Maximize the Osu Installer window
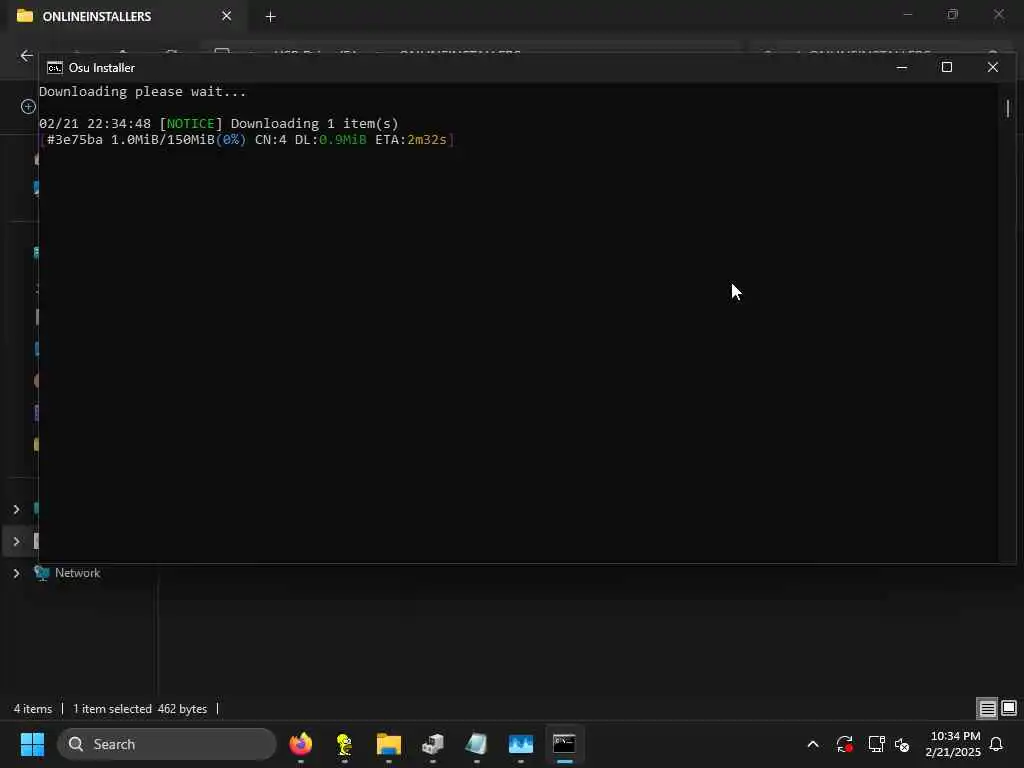 (x=946, y=67)
